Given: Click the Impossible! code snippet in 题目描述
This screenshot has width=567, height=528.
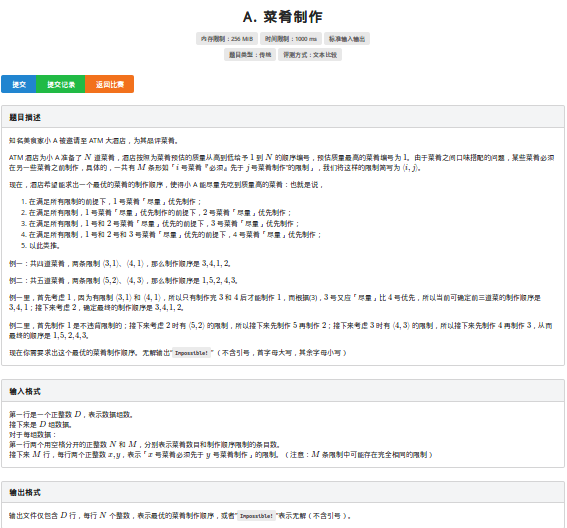Looking at the screenshot, I should point(191,353).
